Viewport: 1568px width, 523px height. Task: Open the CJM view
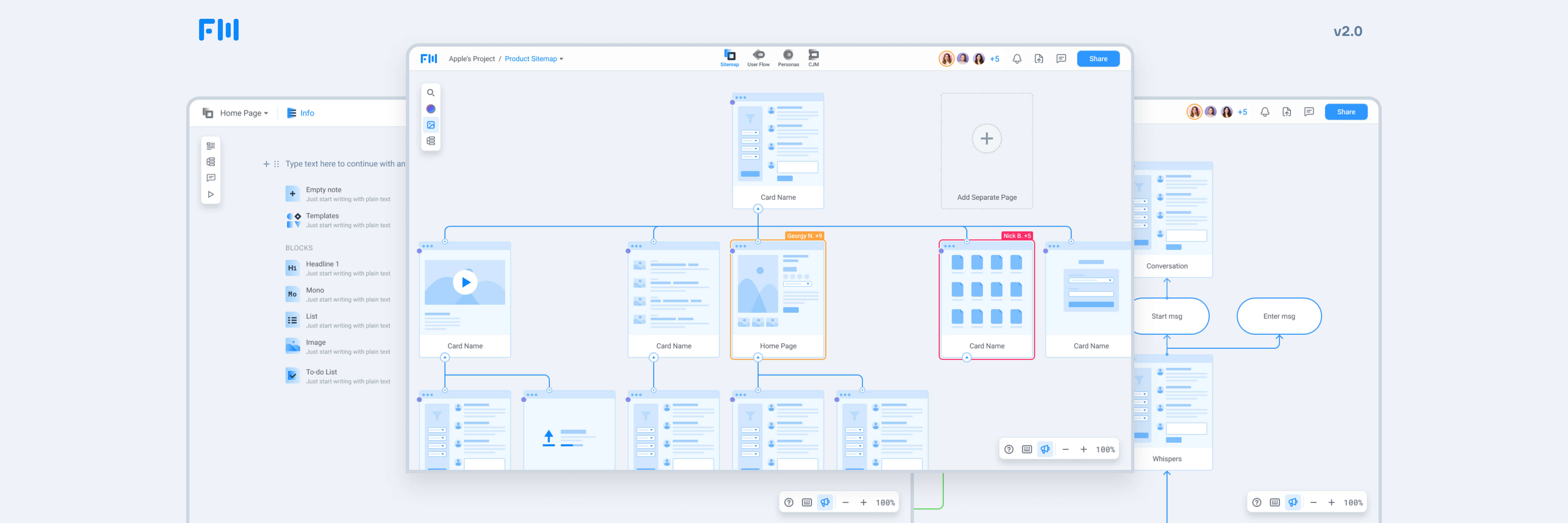[x=814, y=58]
